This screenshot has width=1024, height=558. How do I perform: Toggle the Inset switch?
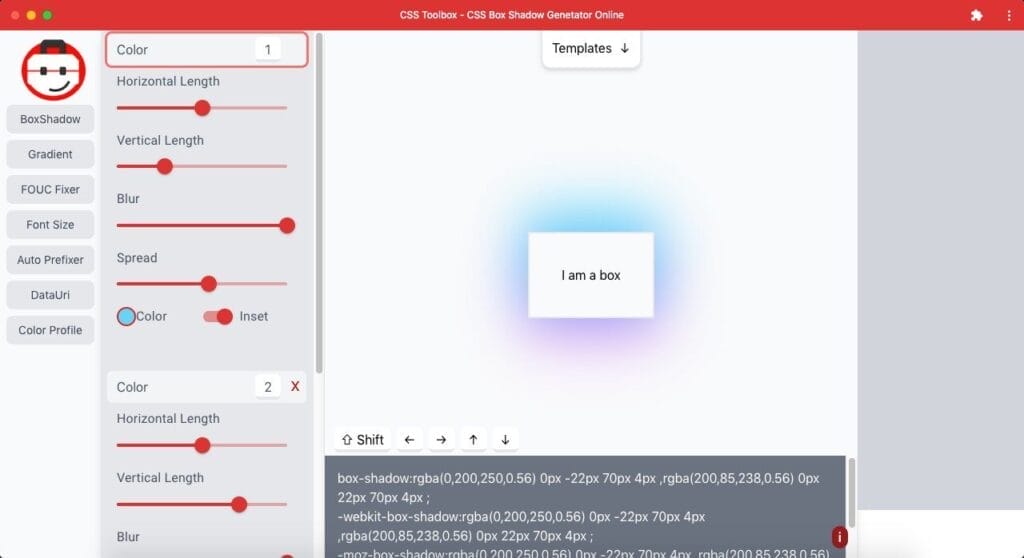click(218, 316)
